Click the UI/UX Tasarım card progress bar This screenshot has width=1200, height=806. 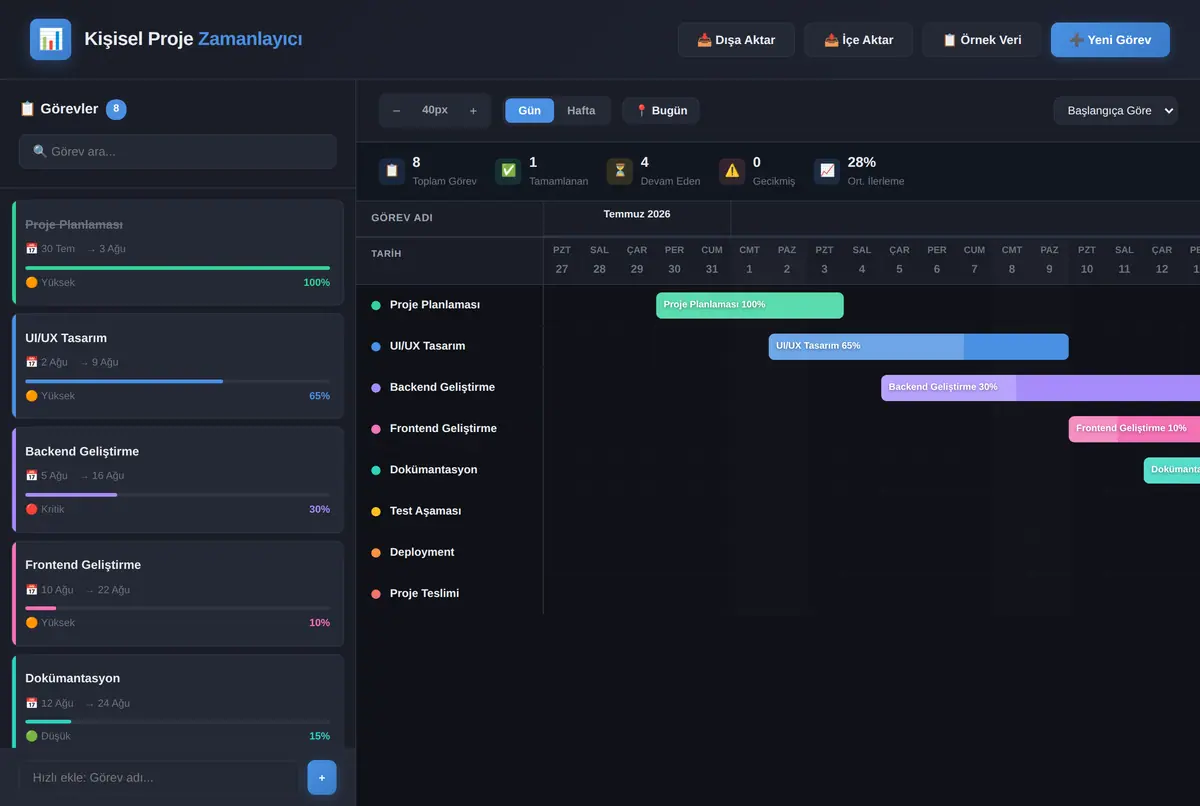(x=178, y=381)
